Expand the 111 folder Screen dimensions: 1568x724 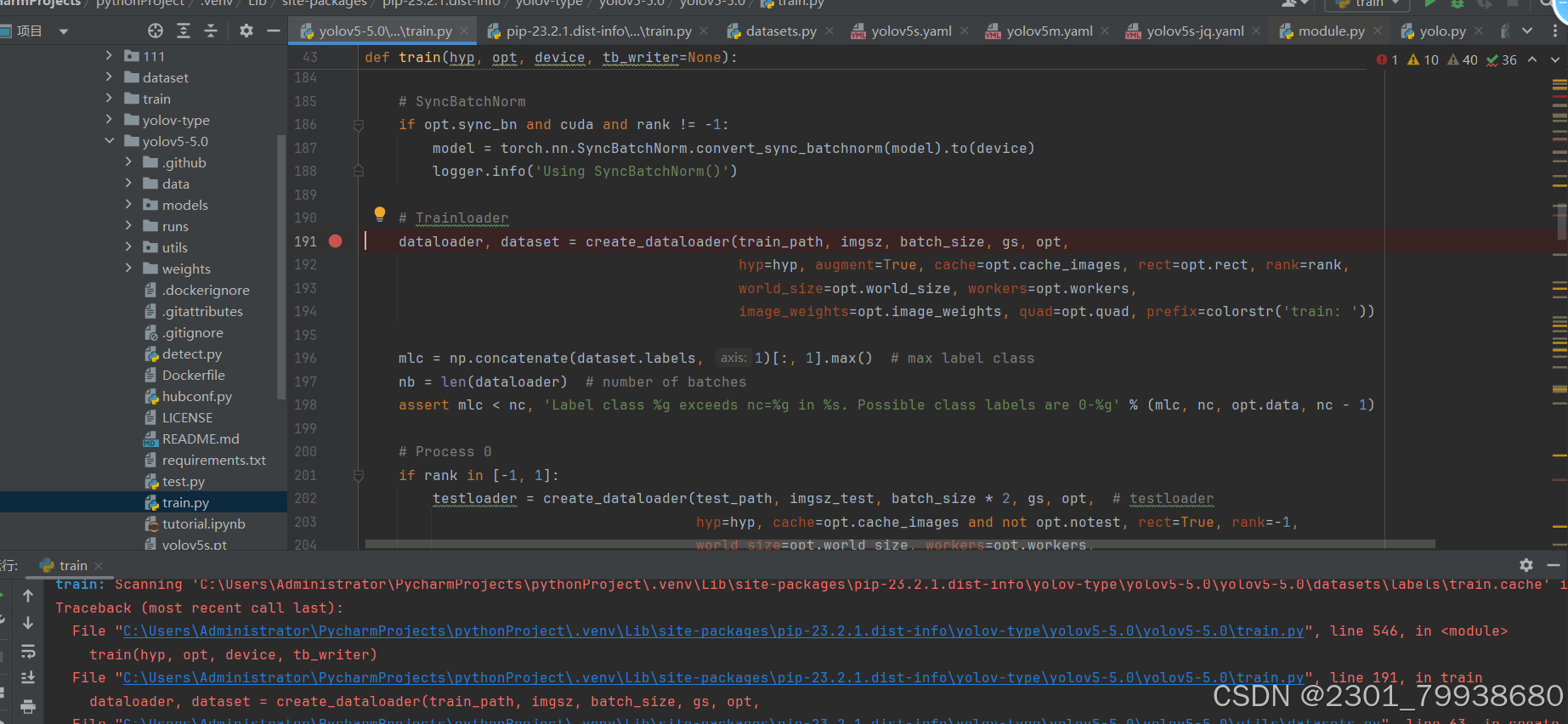[x=109, y=55]
